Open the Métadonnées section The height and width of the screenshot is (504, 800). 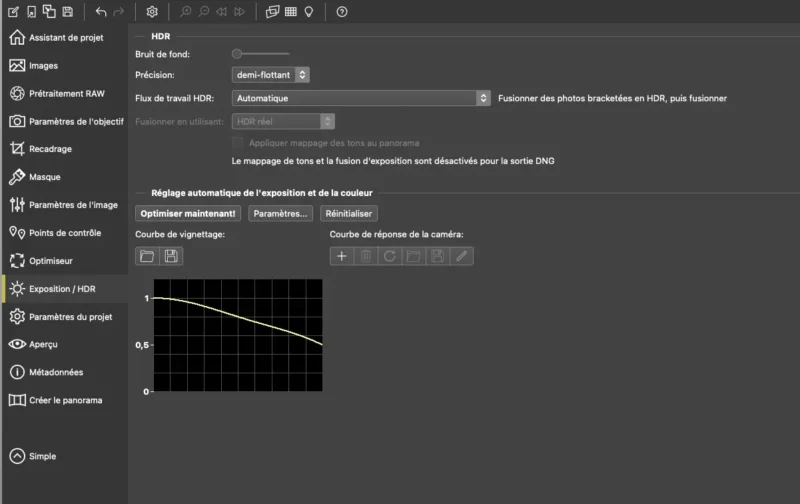(x=65, y=372)
